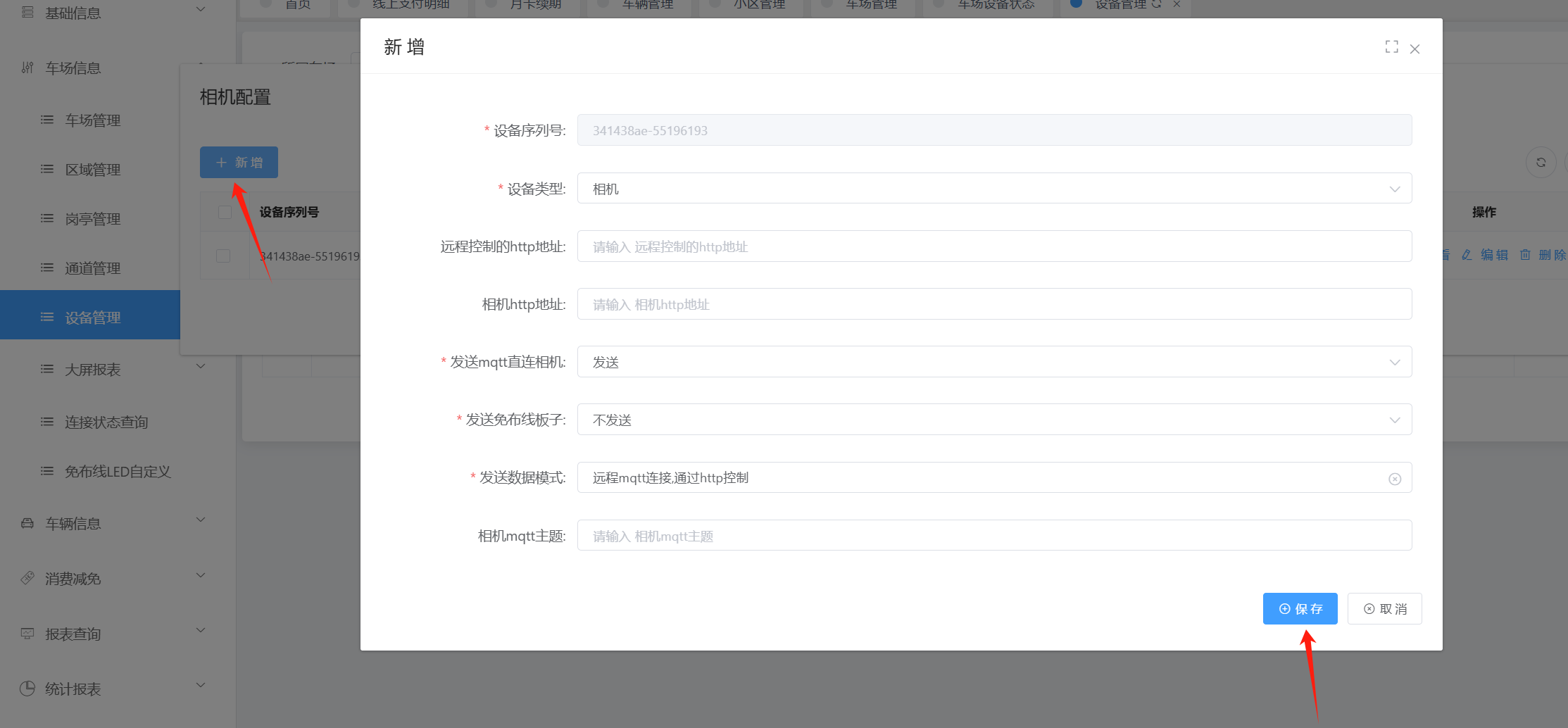Image resolution: width=1568 pixels, height=728 pixels.
Task: Clear the 发送数据模式 field with its clear icon
Action: 1394,479
